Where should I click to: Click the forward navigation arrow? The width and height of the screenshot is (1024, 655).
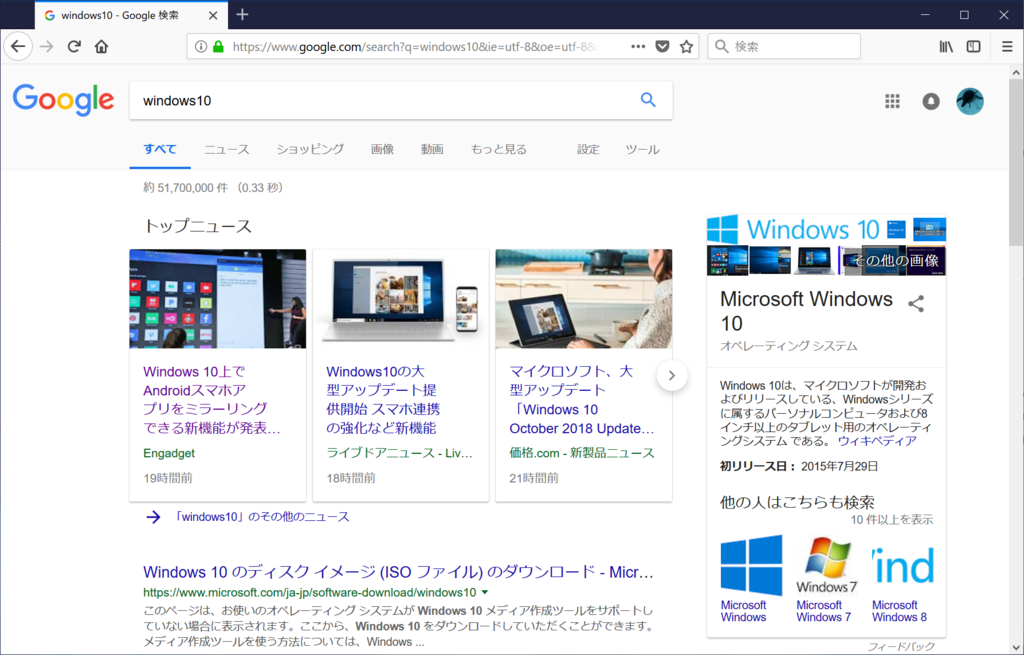point(46,46)
